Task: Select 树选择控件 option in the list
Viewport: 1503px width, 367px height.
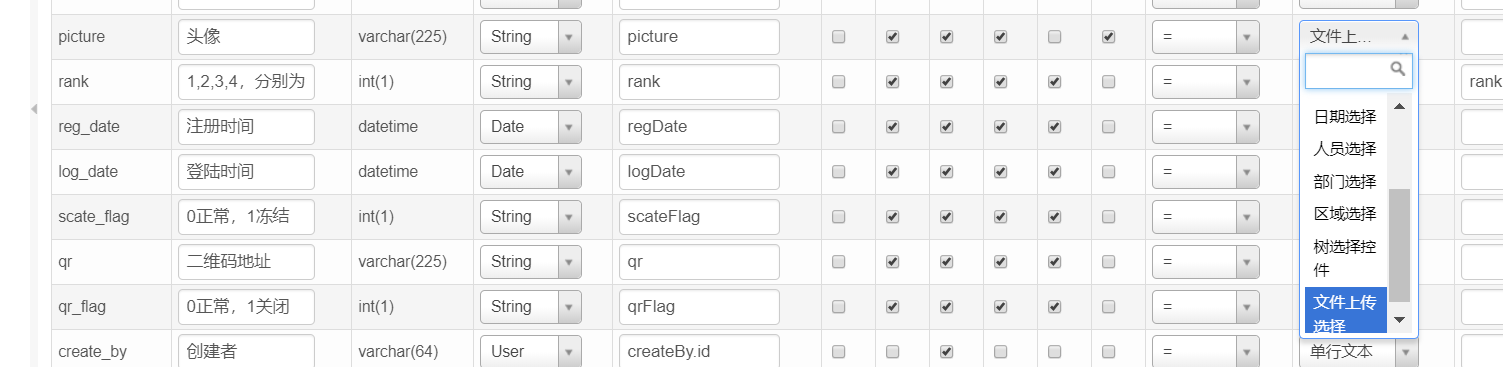Action: tap(1345, 258)
